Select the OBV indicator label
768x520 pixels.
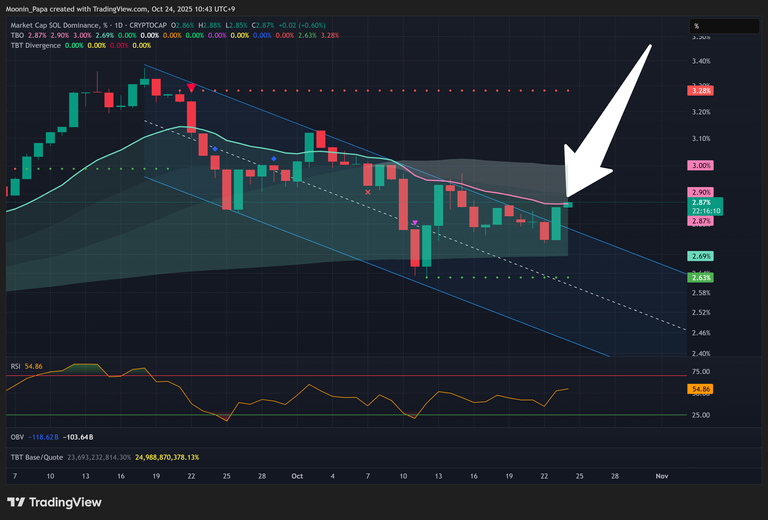coord(16,437)
